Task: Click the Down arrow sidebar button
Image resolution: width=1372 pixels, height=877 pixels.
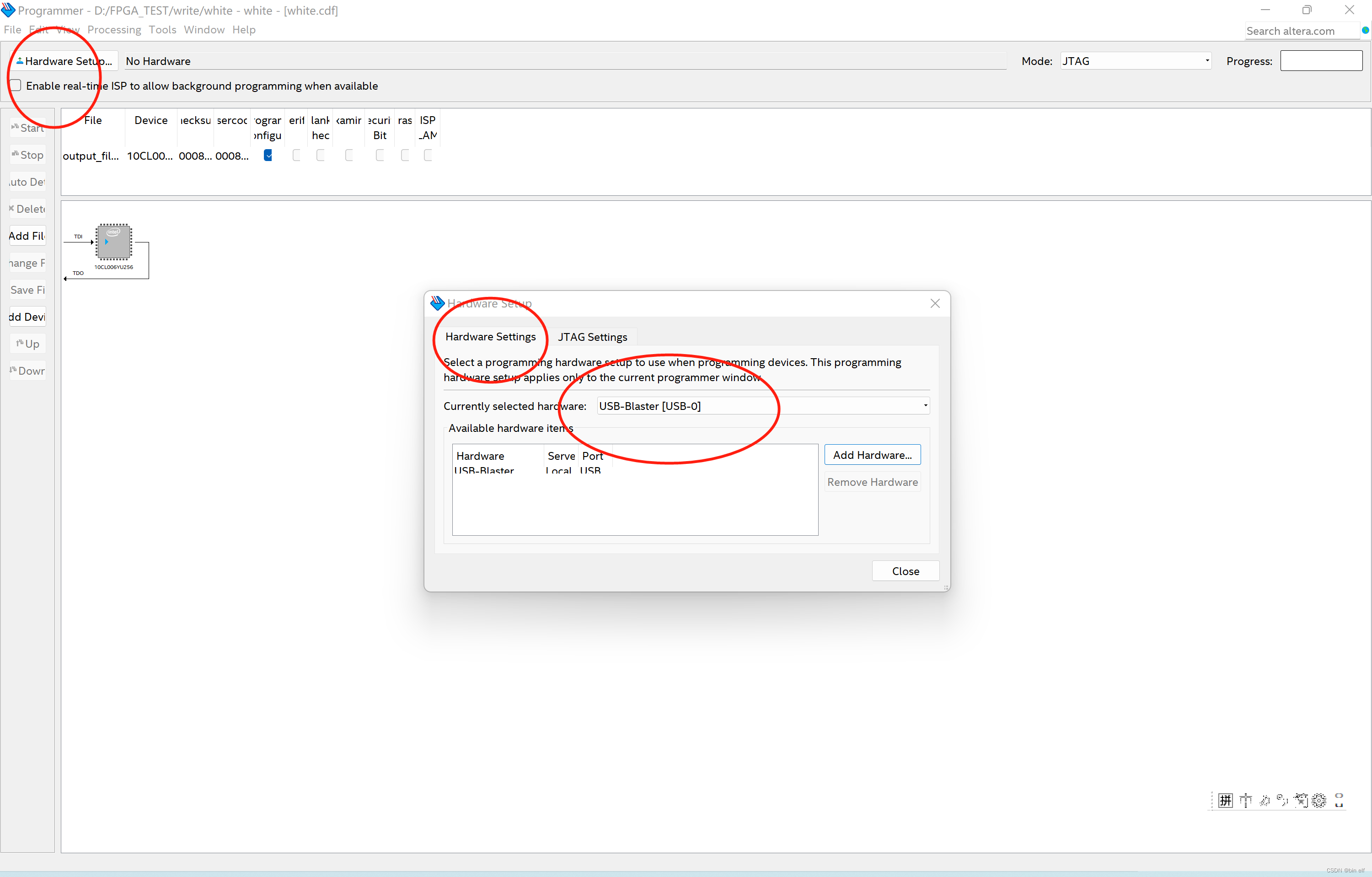Action: (x=28, y=371)
